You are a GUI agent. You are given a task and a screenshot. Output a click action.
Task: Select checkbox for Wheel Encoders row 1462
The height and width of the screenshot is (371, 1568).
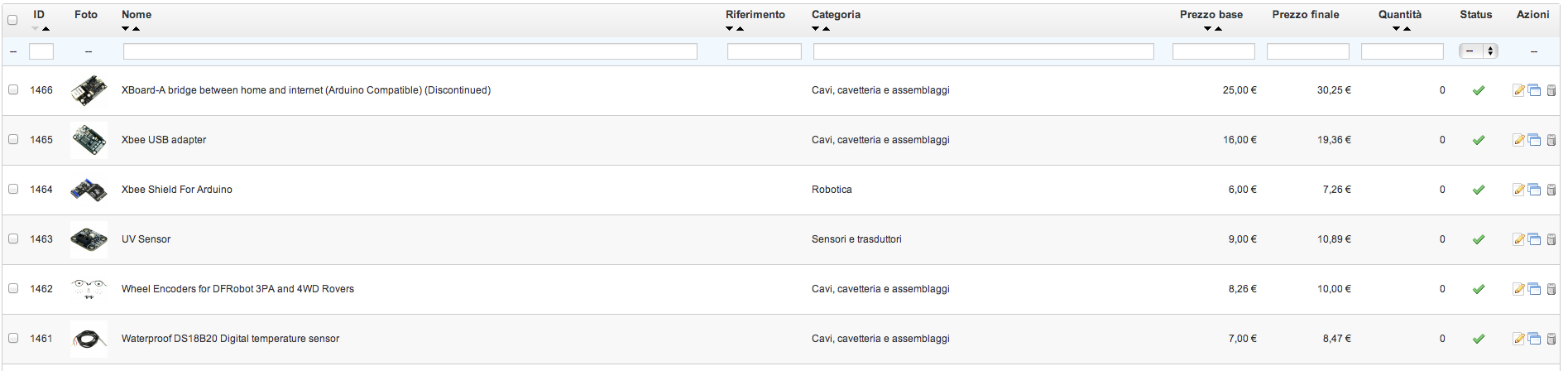(x=13, y=288)
